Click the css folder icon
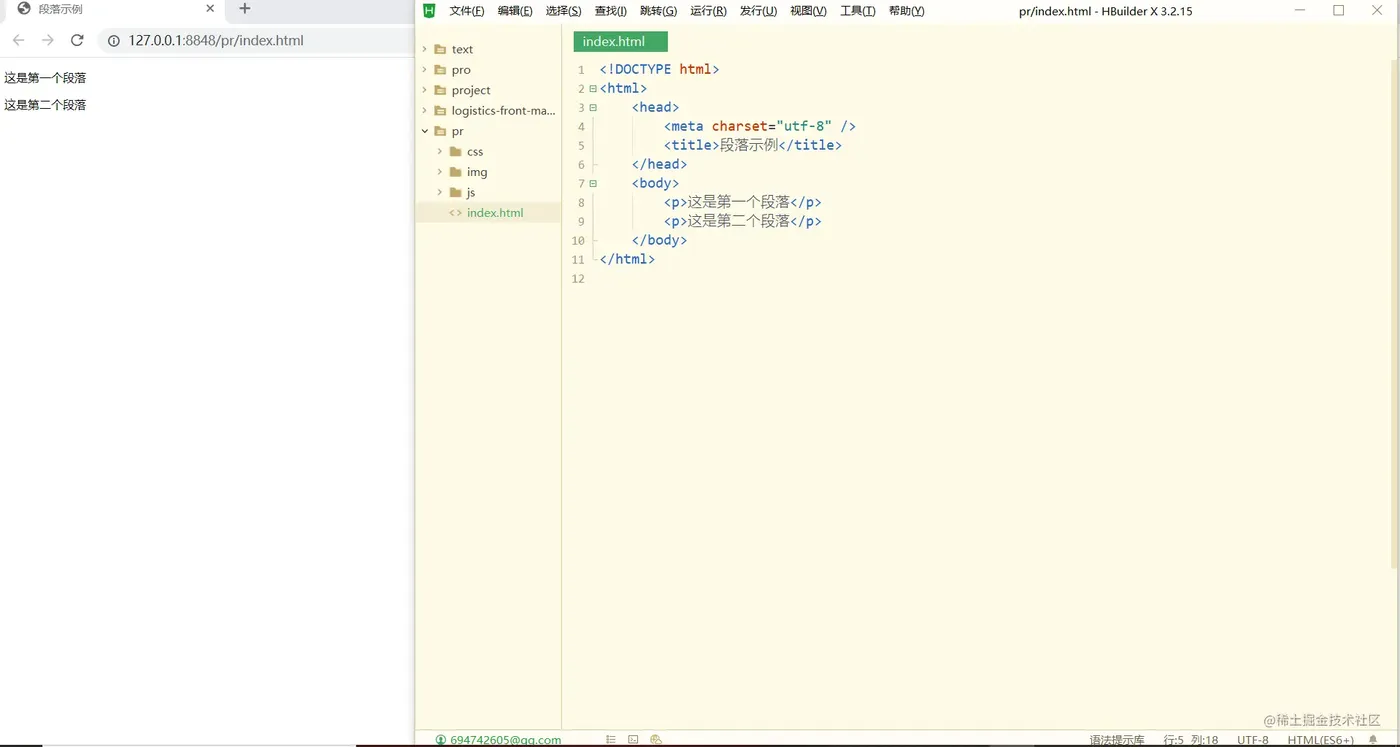Viewport: 1400px width, 747px height. (456, 152)
